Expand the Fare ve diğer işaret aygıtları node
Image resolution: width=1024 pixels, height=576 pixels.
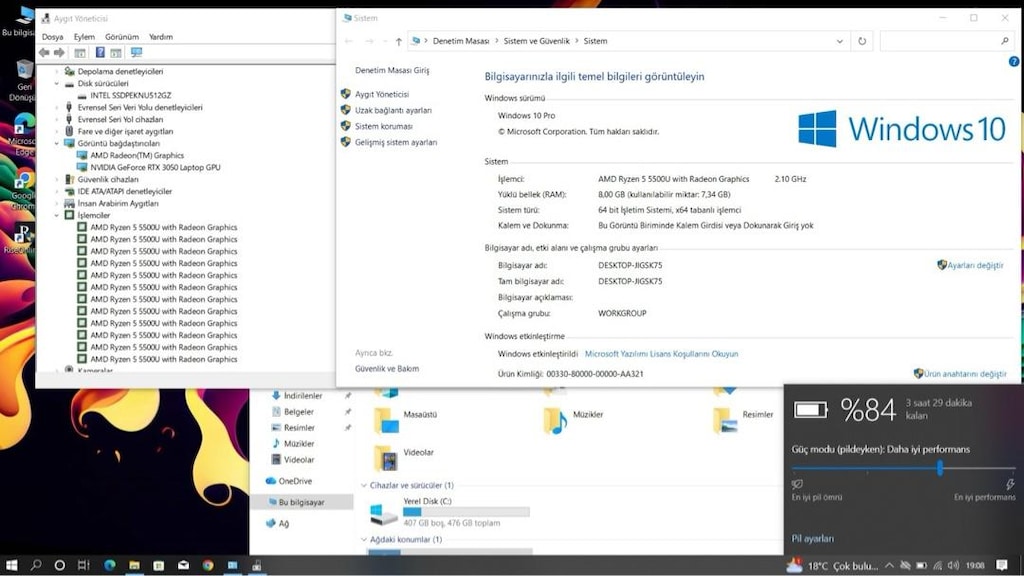(x=57, y=131)
